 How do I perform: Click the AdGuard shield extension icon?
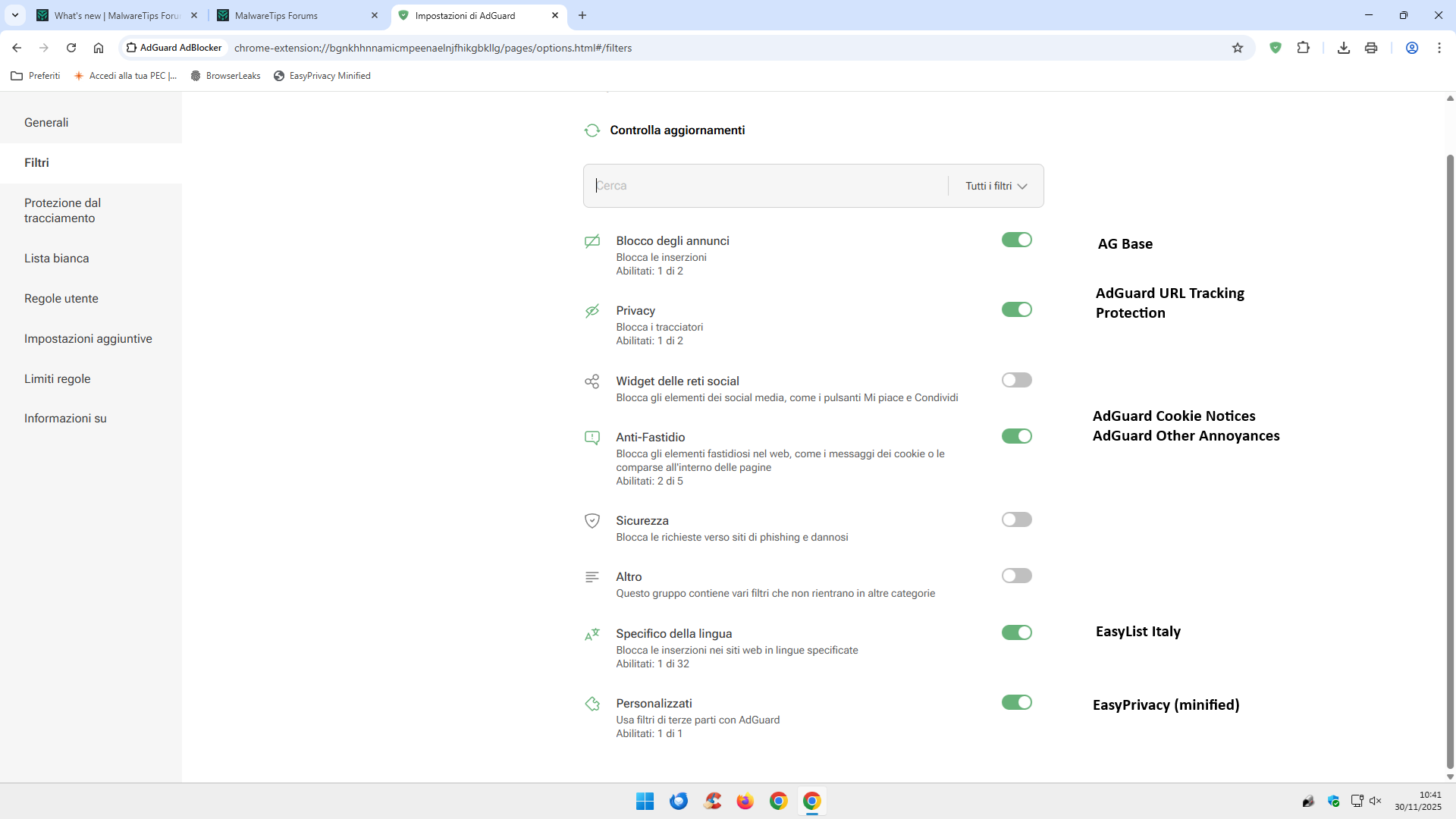point(1276,48)
